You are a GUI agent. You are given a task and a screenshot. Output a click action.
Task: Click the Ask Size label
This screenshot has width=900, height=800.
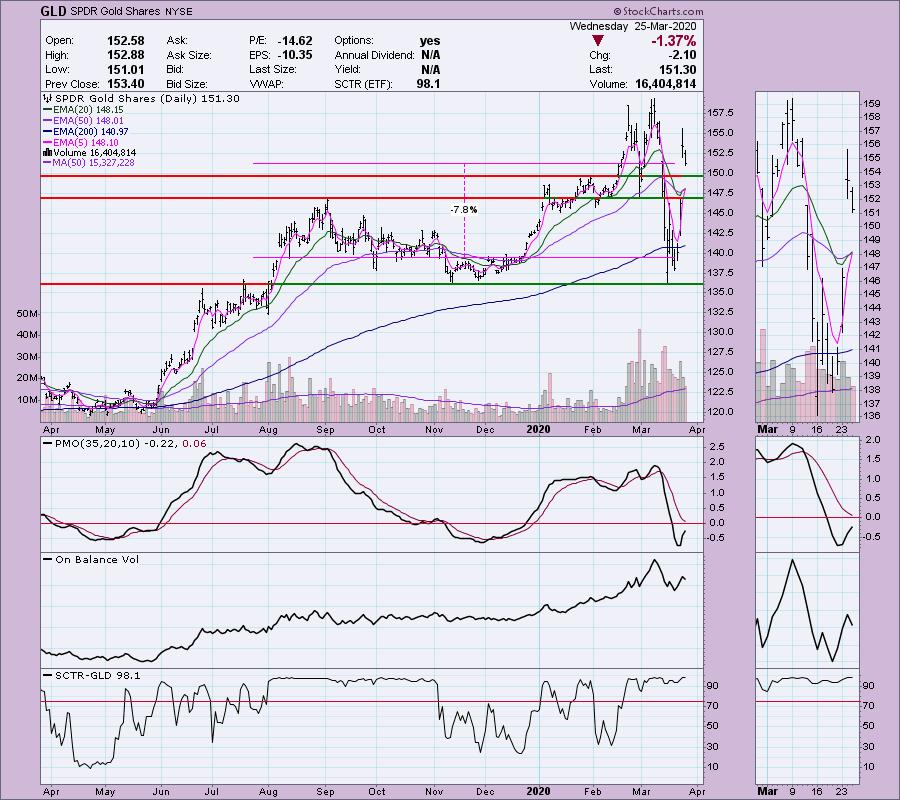click(189, 55)
